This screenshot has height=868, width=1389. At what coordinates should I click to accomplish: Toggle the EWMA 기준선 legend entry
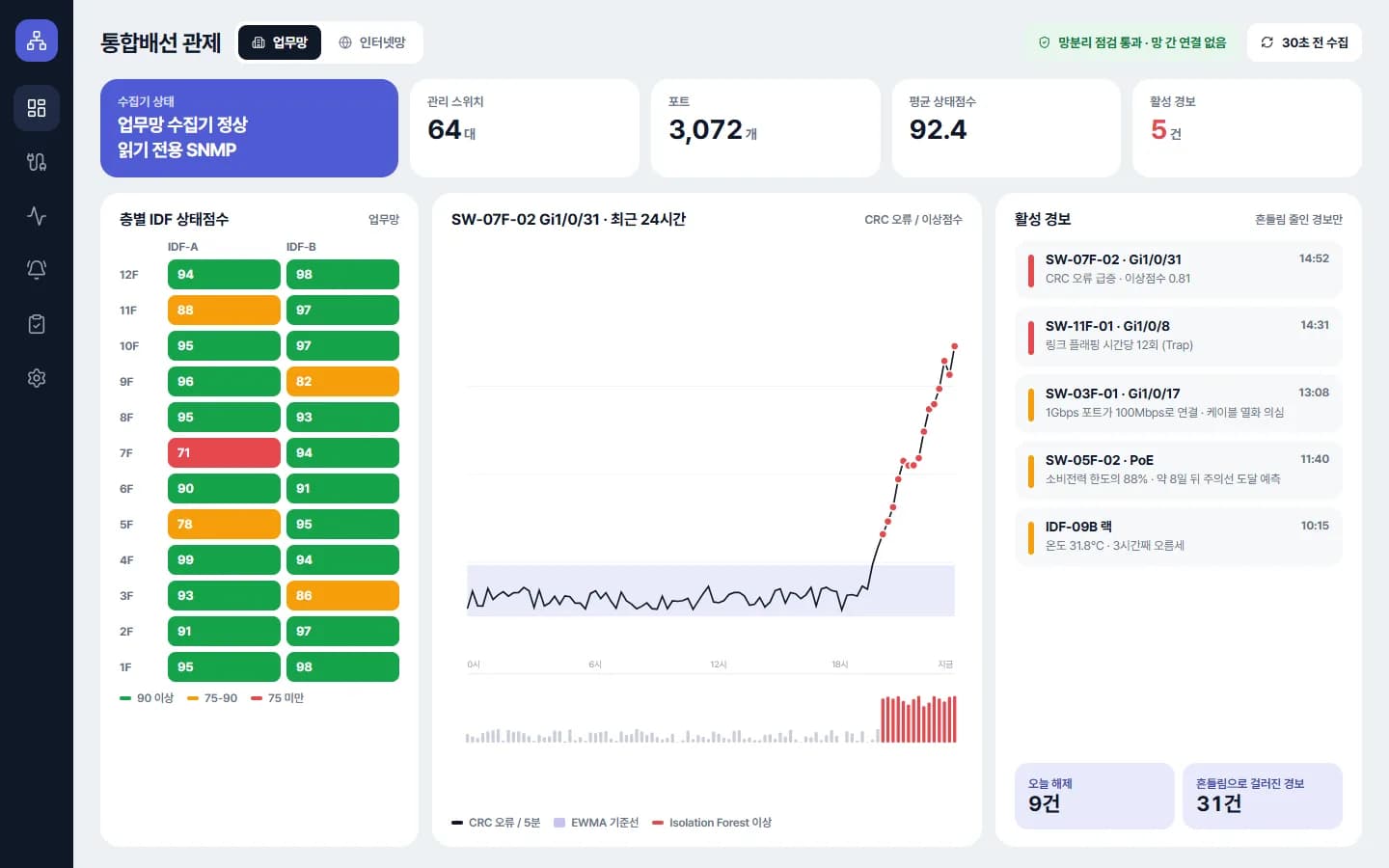(x=596, y=823)
